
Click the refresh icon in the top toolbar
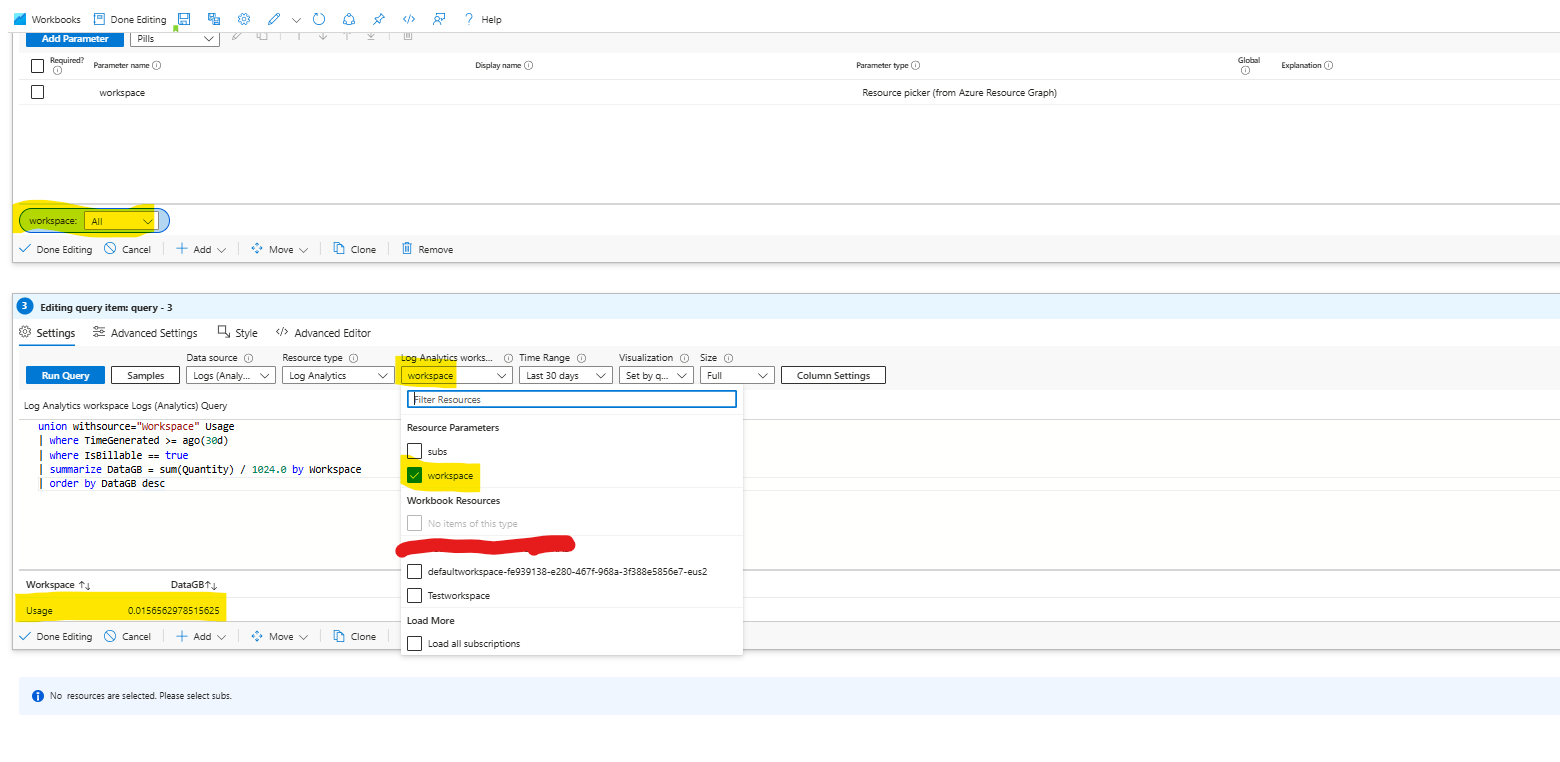318,18
